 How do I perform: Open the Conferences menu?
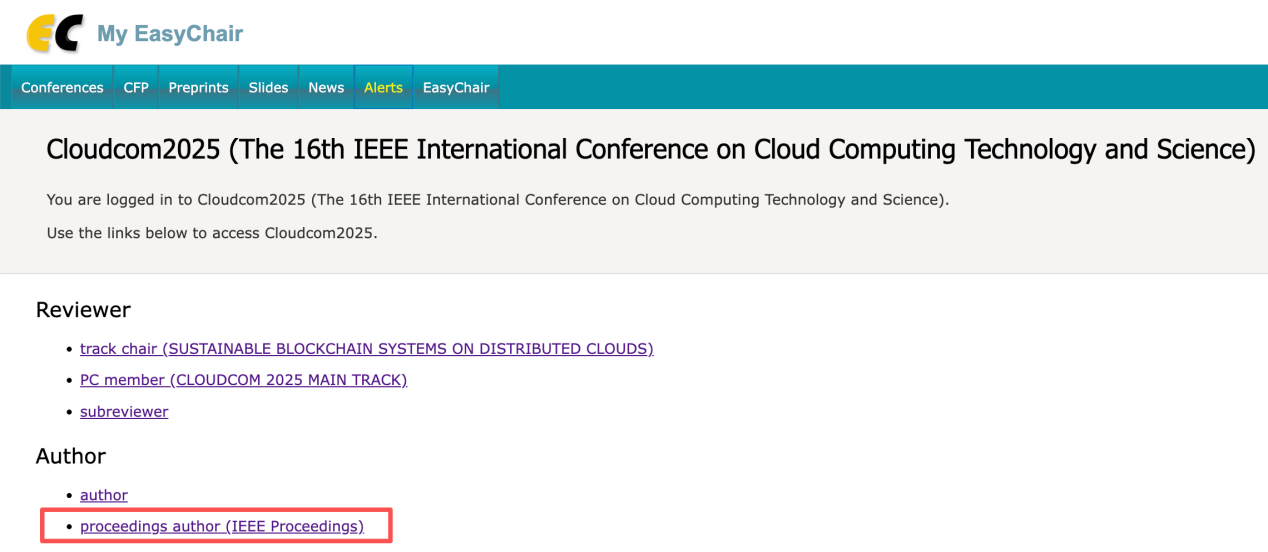[x=62, y=88]
